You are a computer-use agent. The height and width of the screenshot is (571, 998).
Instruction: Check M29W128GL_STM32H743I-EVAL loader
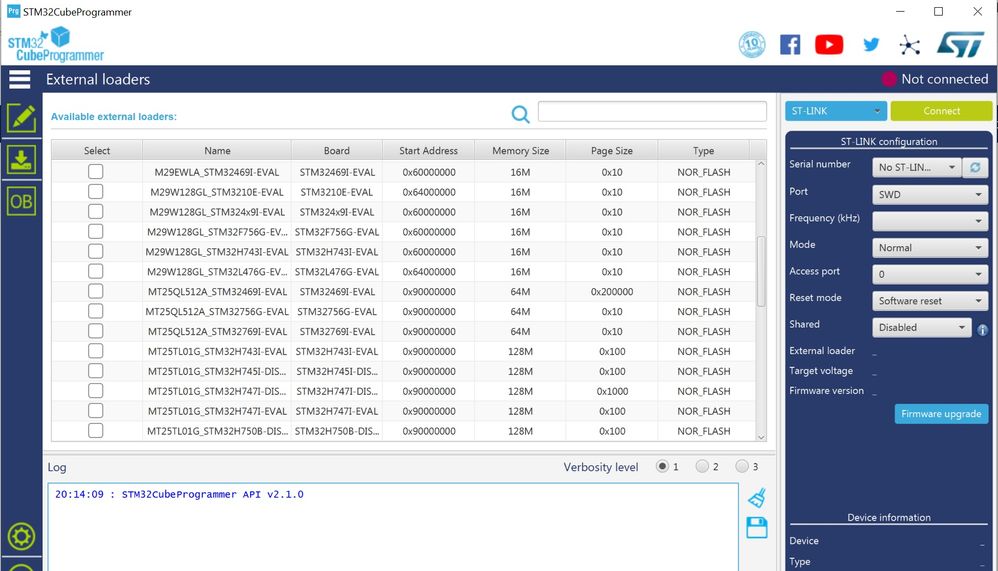coord(95,251)
